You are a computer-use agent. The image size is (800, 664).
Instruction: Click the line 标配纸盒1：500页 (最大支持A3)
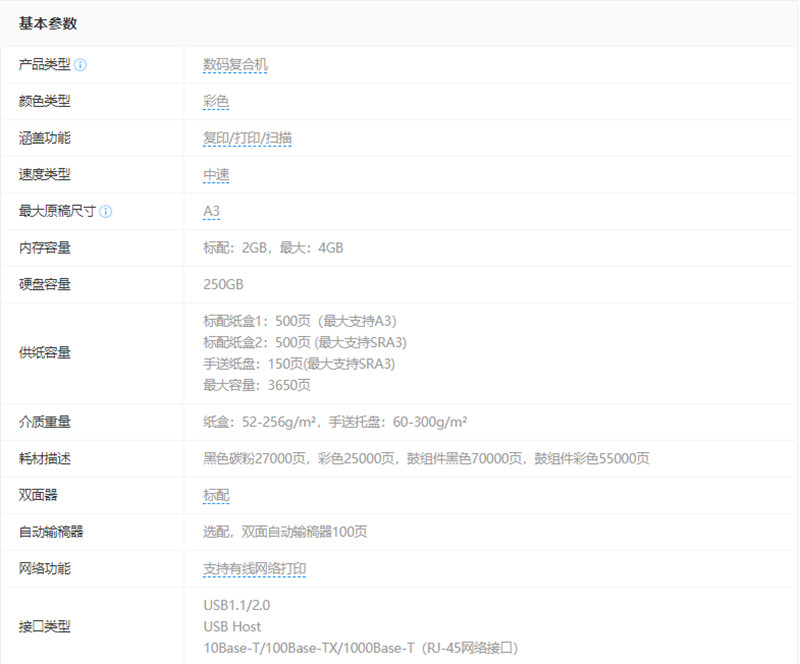[300, 321]
